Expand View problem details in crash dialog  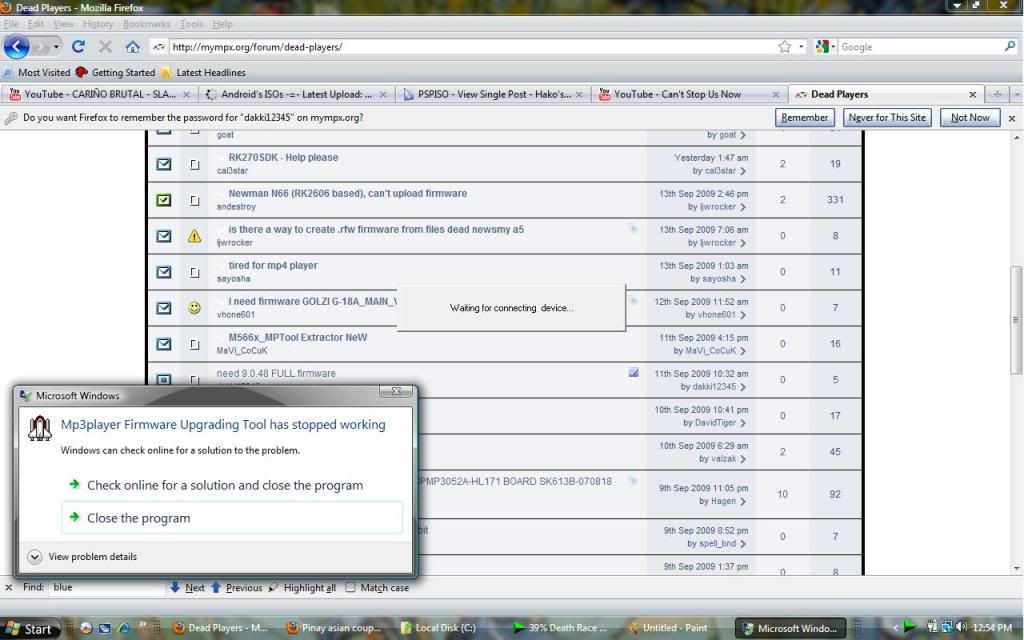pyautogui.click(x=35, y=557)
